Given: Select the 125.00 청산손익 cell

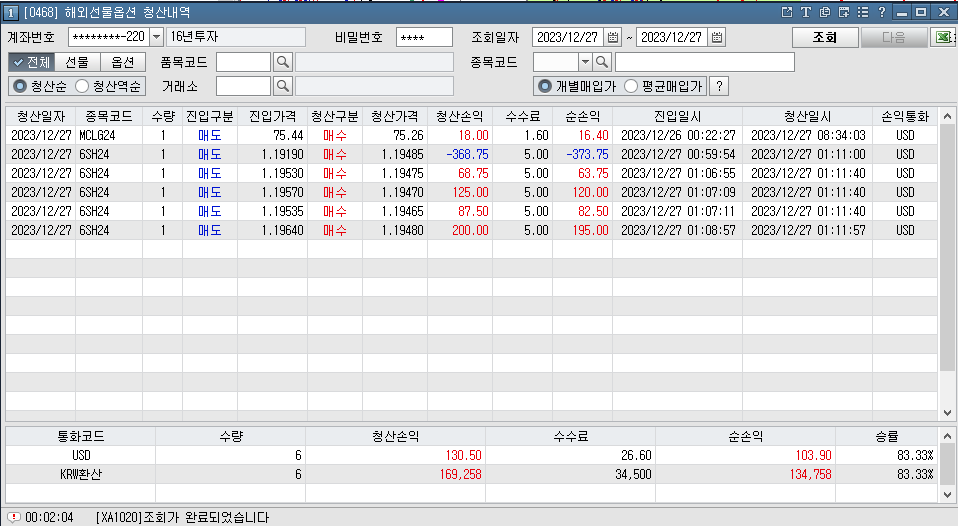Looking at the screenshot, I should 459,192.
